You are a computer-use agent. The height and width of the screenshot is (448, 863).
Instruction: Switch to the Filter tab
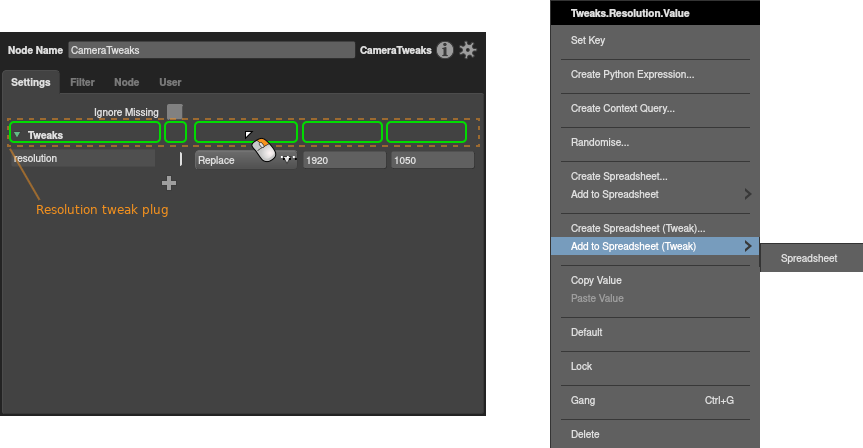[82, 82]
